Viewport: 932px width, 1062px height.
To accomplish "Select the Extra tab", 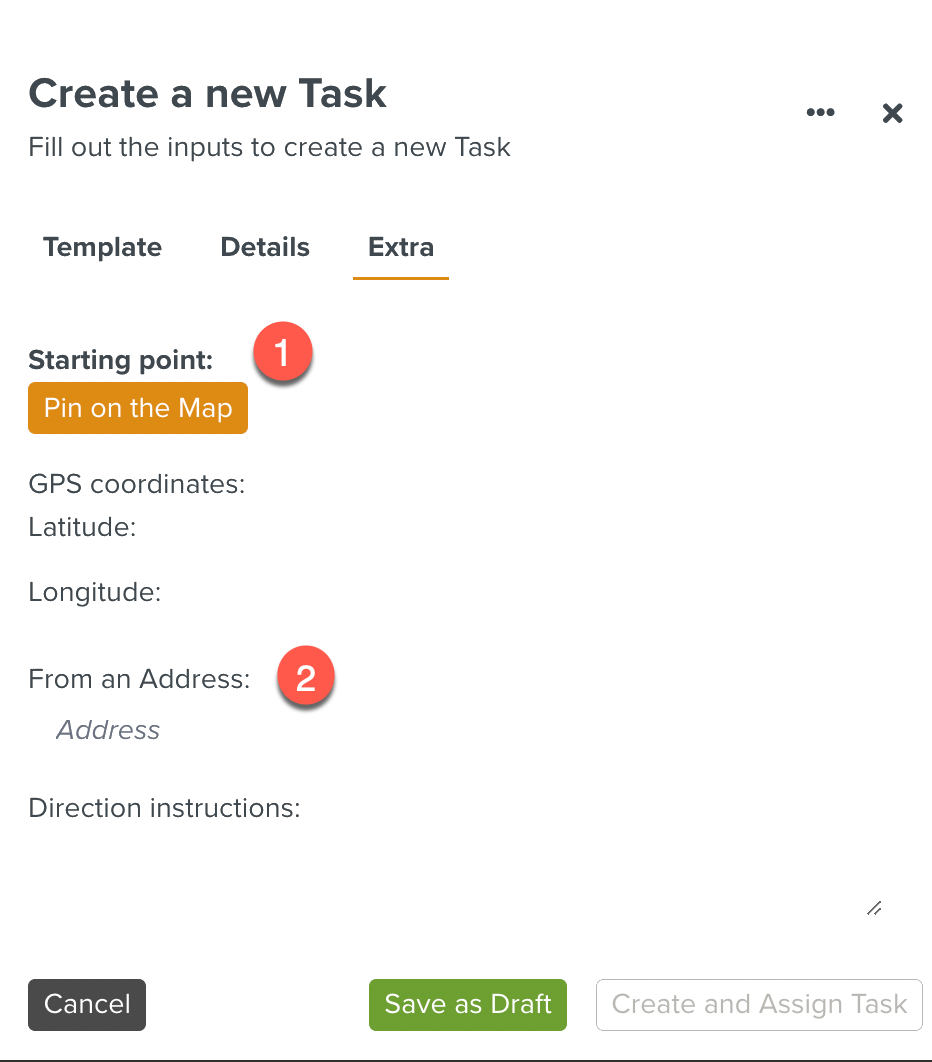I will click(401, 247).
